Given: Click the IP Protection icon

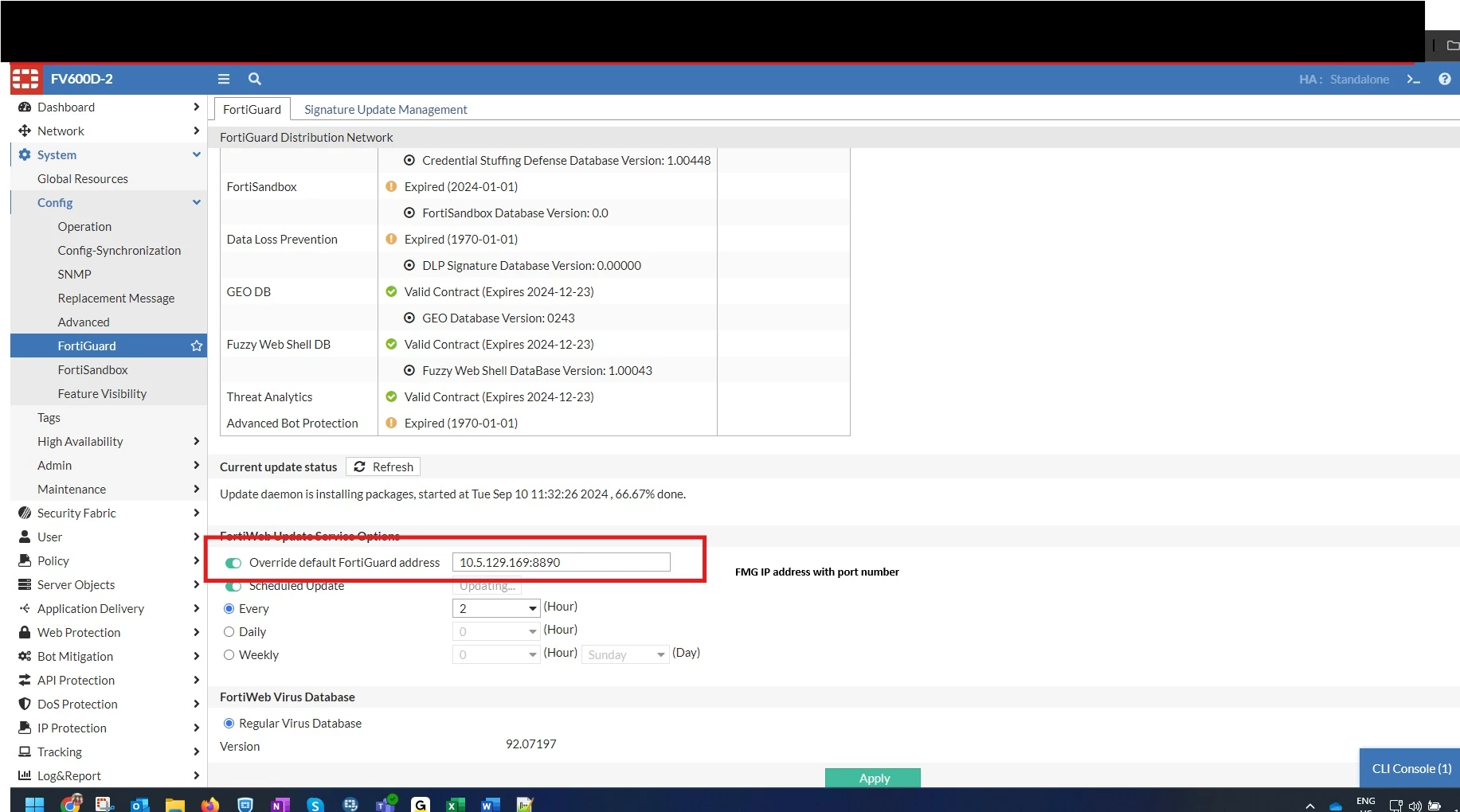Looking at the screenshot, I should (x=25, y=728).
